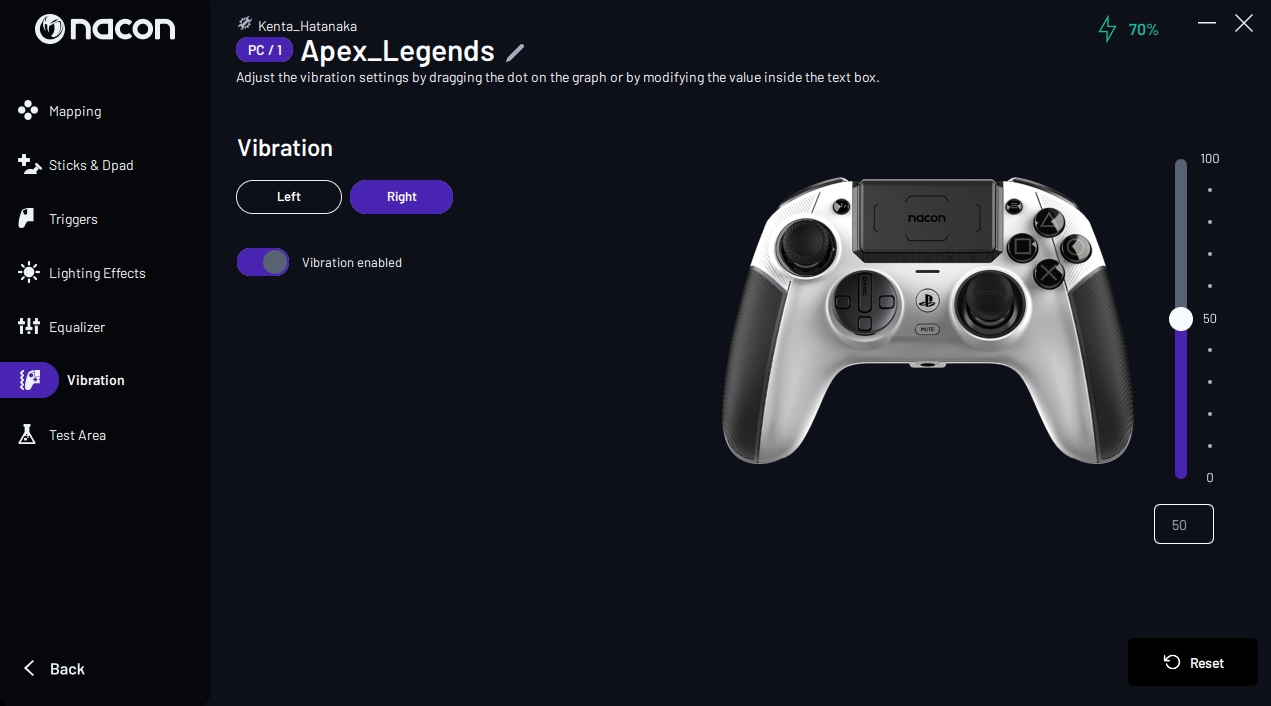Click the Lighting Effects sun icon

29,273
